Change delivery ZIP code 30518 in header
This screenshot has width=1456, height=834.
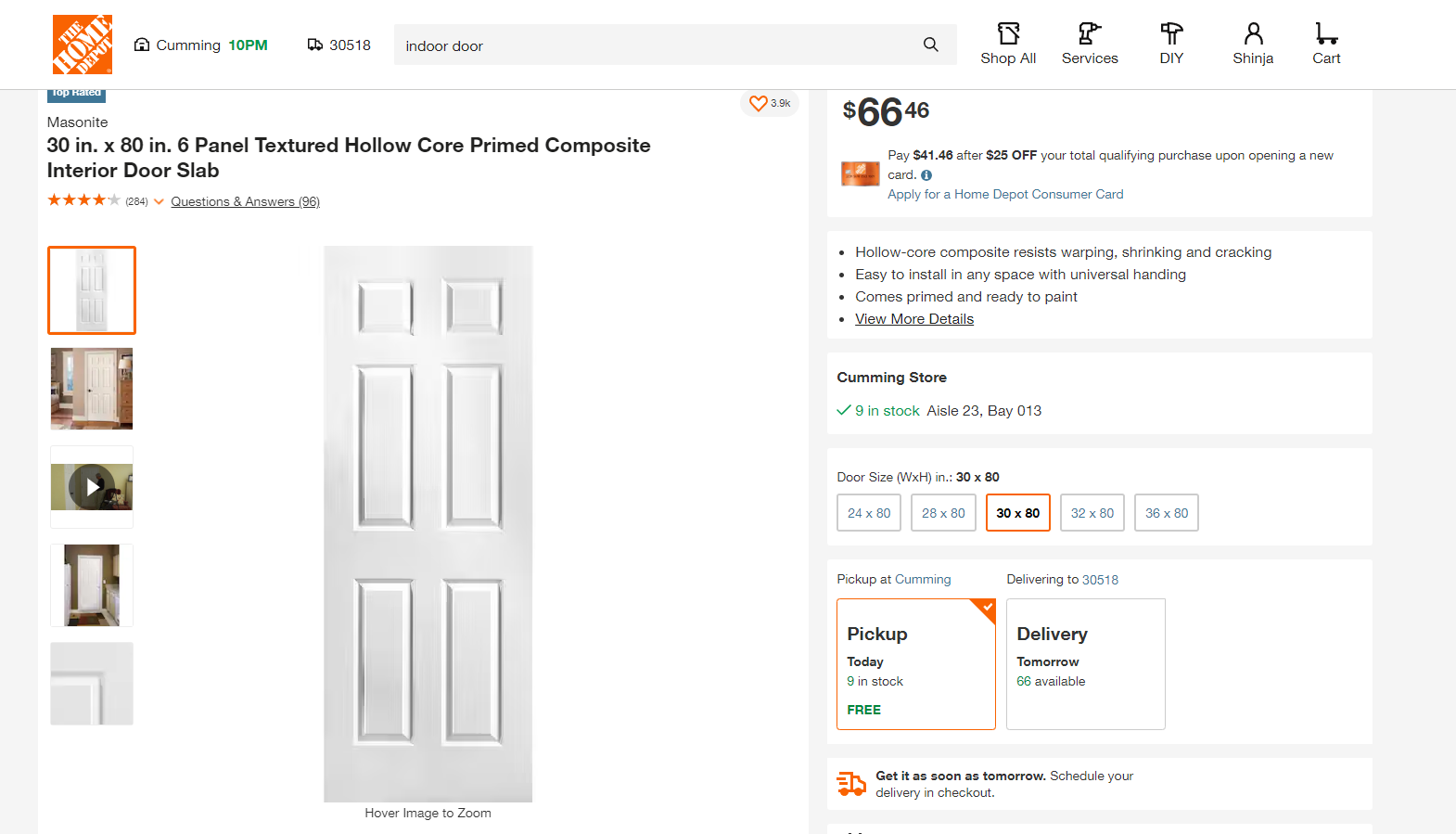point(339,45)
